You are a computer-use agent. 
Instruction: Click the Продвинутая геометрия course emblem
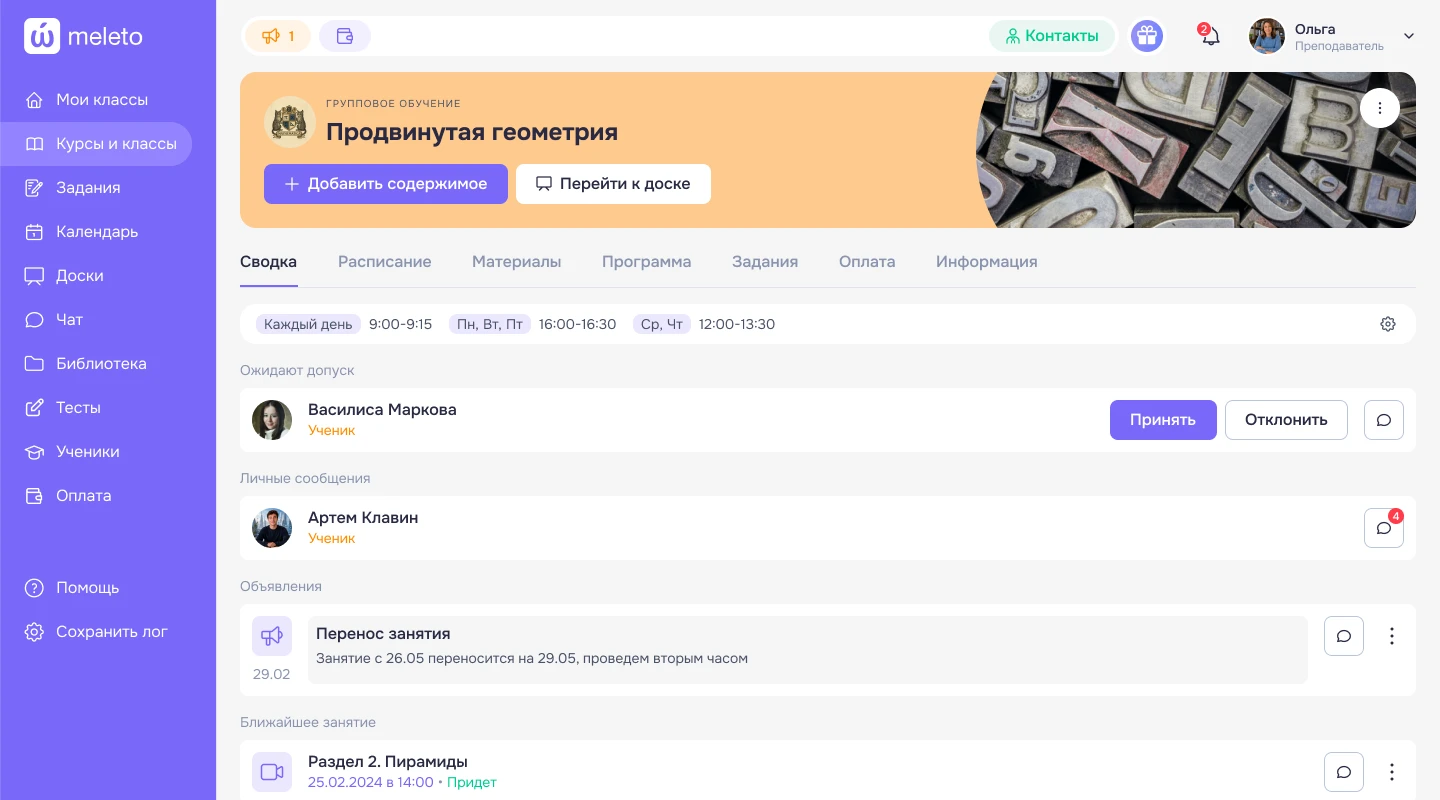[290, 122]
